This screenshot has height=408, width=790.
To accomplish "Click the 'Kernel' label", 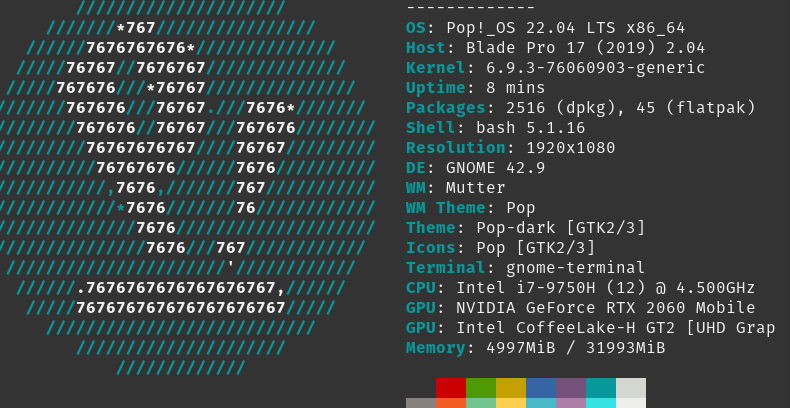I will point(436,67).
